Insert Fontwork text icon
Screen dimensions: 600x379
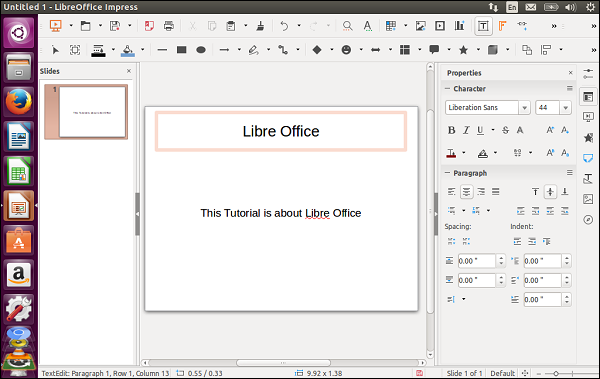click(x=502, y=26)
